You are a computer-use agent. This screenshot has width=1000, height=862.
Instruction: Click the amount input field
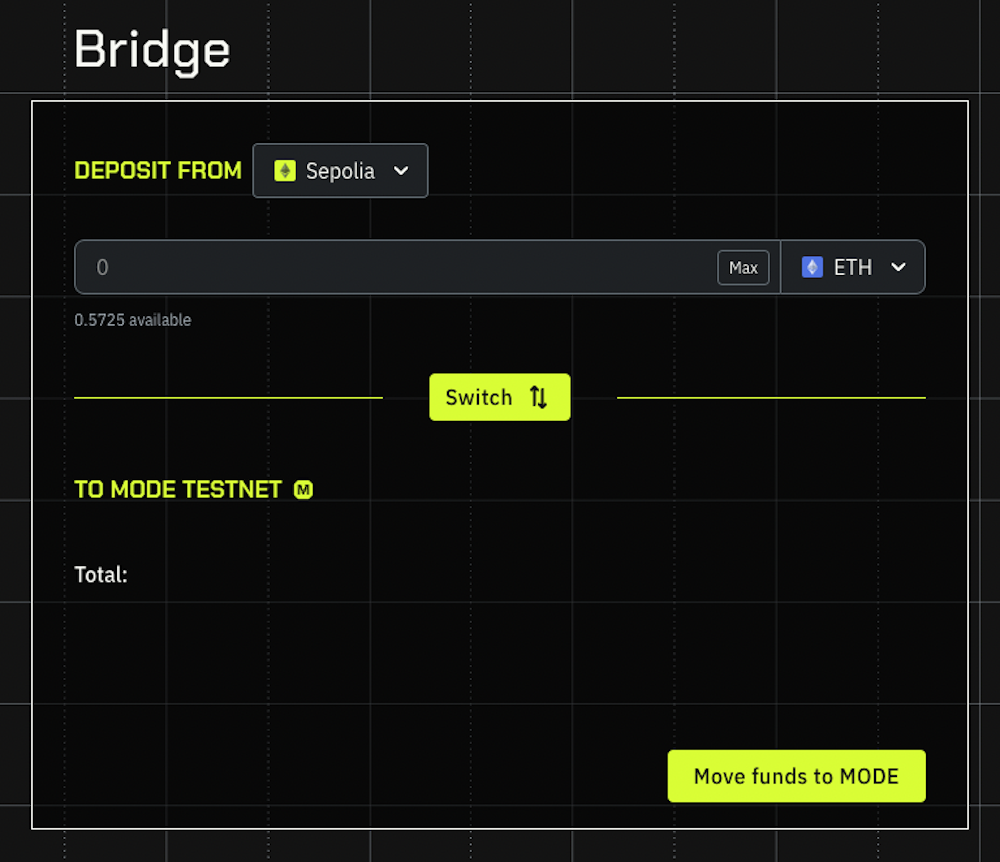point(400,266)
